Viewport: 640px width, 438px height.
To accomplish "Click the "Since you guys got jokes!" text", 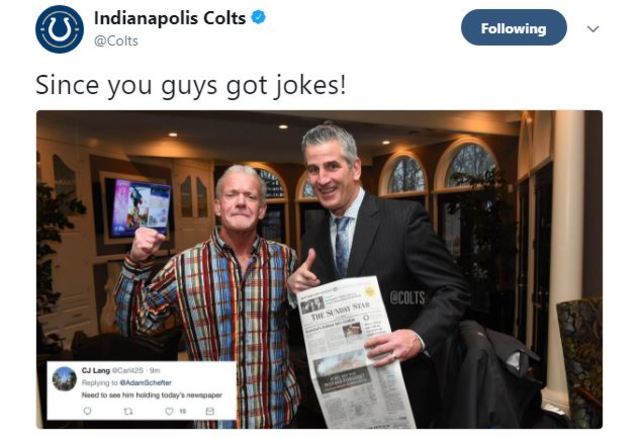I will coord(191,86).
